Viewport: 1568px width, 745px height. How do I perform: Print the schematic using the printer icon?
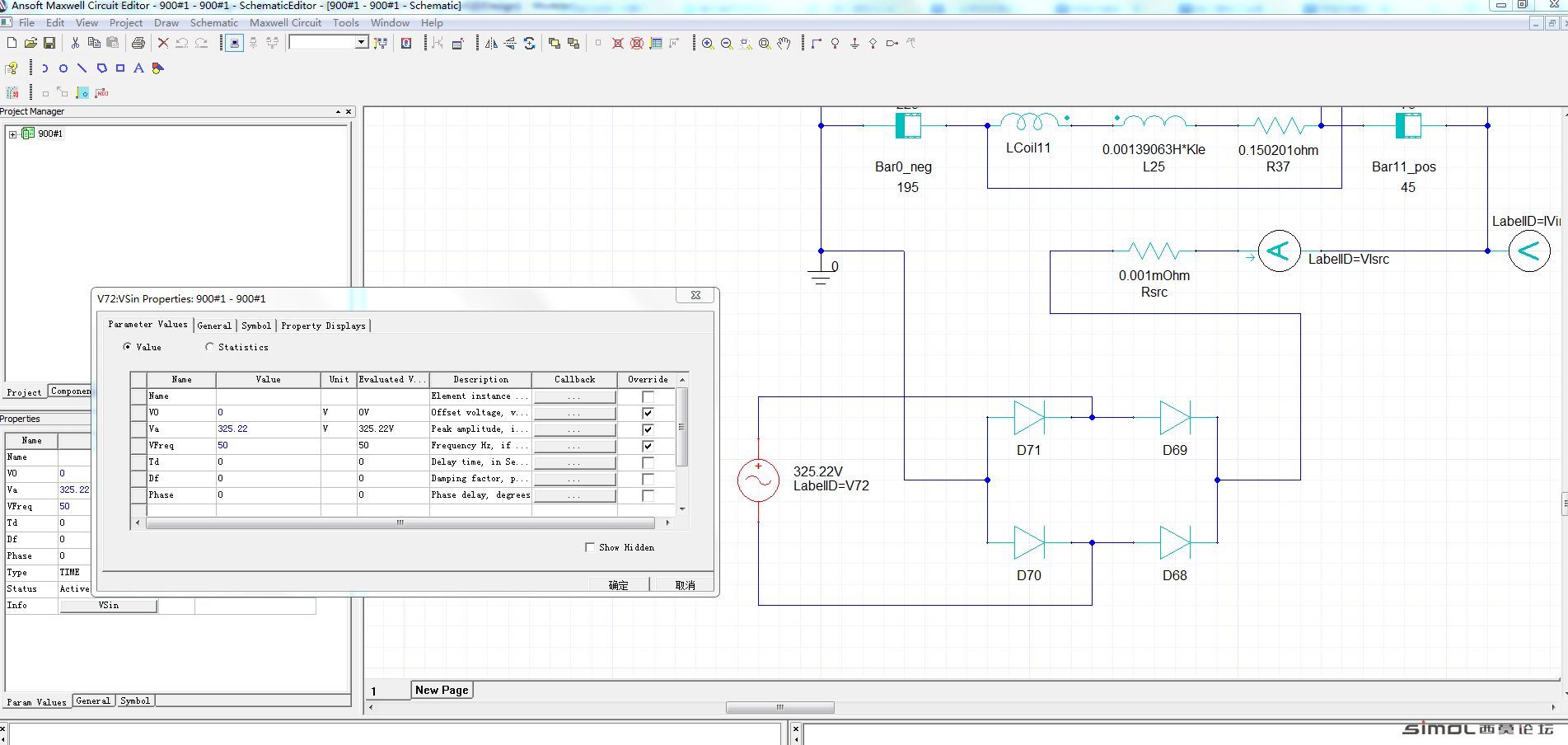(138, 43)
